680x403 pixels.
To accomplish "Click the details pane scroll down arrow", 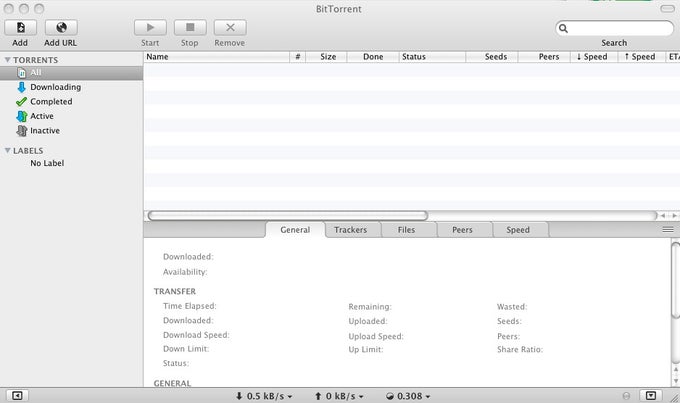I will pyautogui.click(x=675, y=380).
